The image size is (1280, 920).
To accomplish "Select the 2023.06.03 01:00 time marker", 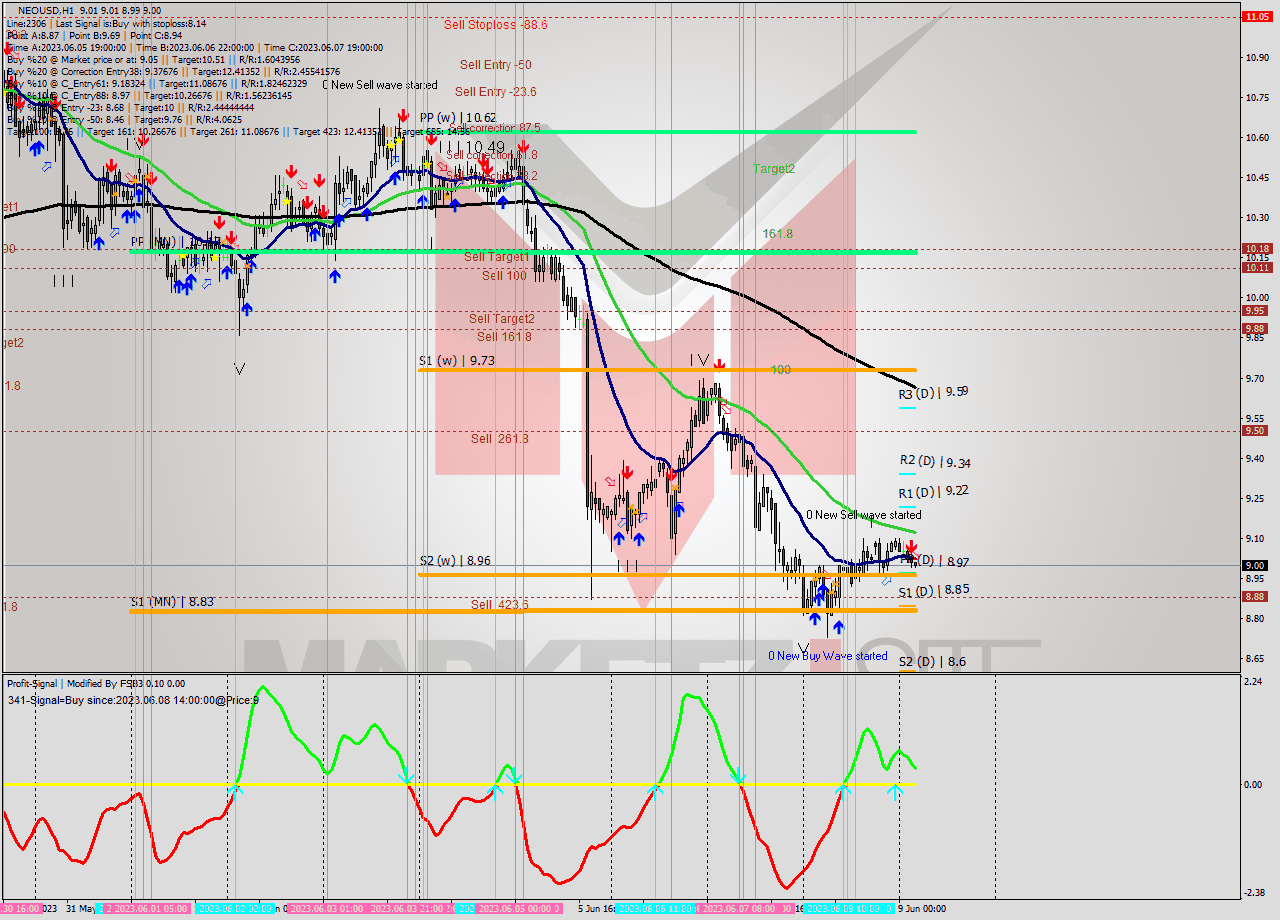I will coord(326,909).
